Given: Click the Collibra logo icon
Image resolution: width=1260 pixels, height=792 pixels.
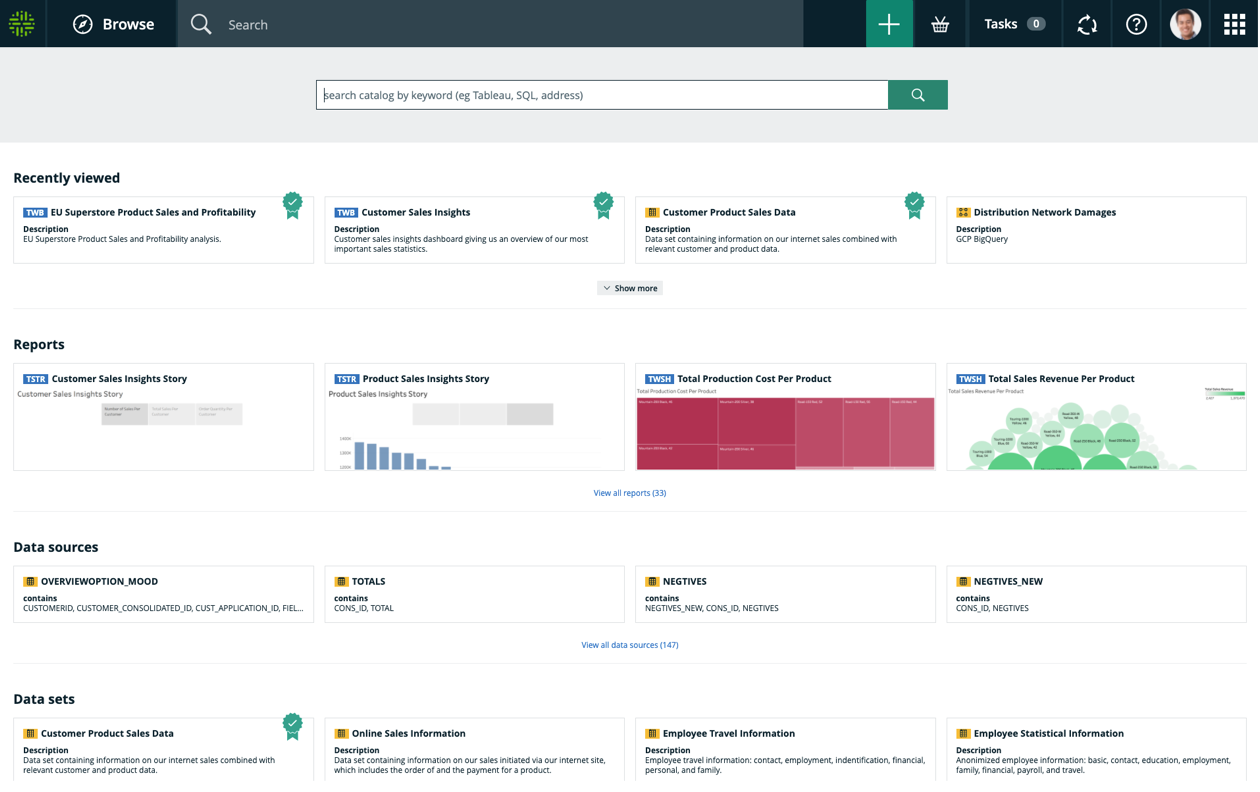Looking at the screenshot, I should 22,23.
